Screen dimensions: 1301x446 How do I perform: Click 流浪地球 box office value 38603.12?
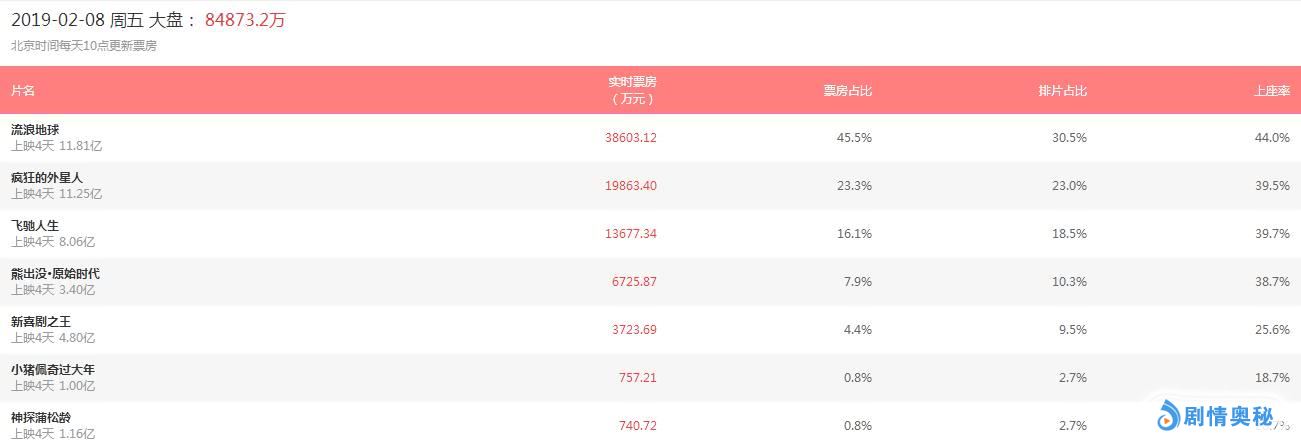pyautogui.click(x=631, y=138)
